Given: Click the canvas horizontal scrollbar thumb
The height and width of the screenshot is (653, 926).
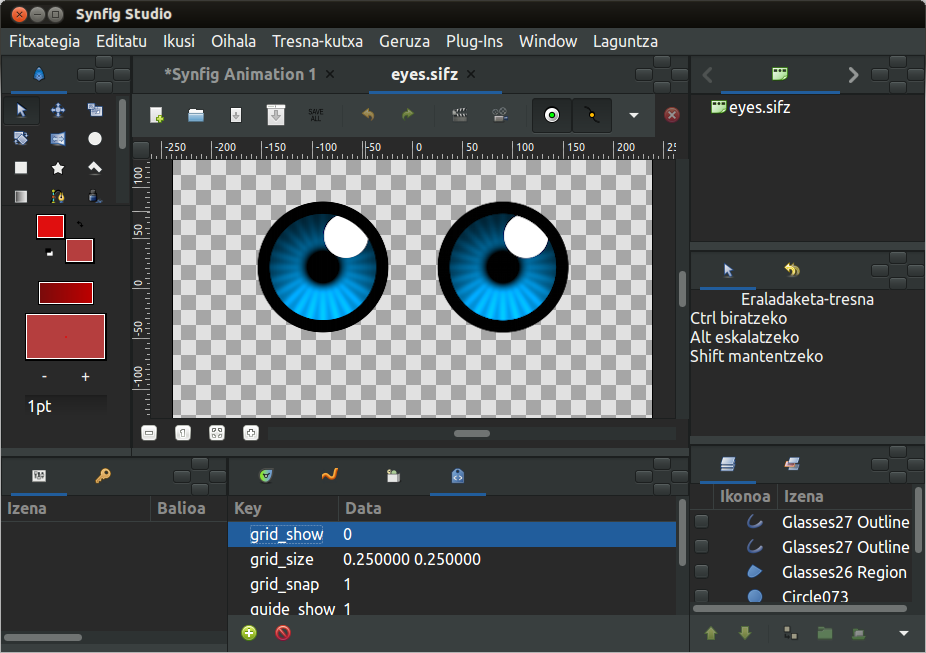Looking at the screenshot, I should [472, 433].
